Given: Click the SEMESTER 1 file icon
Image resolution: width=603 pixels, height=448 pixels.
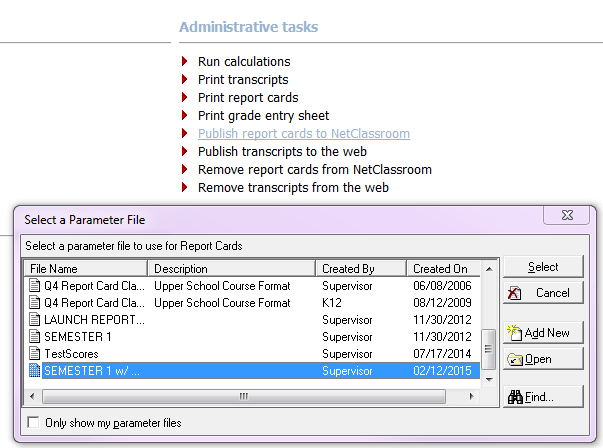Looking at the screenshot, I should click(35, 336).
